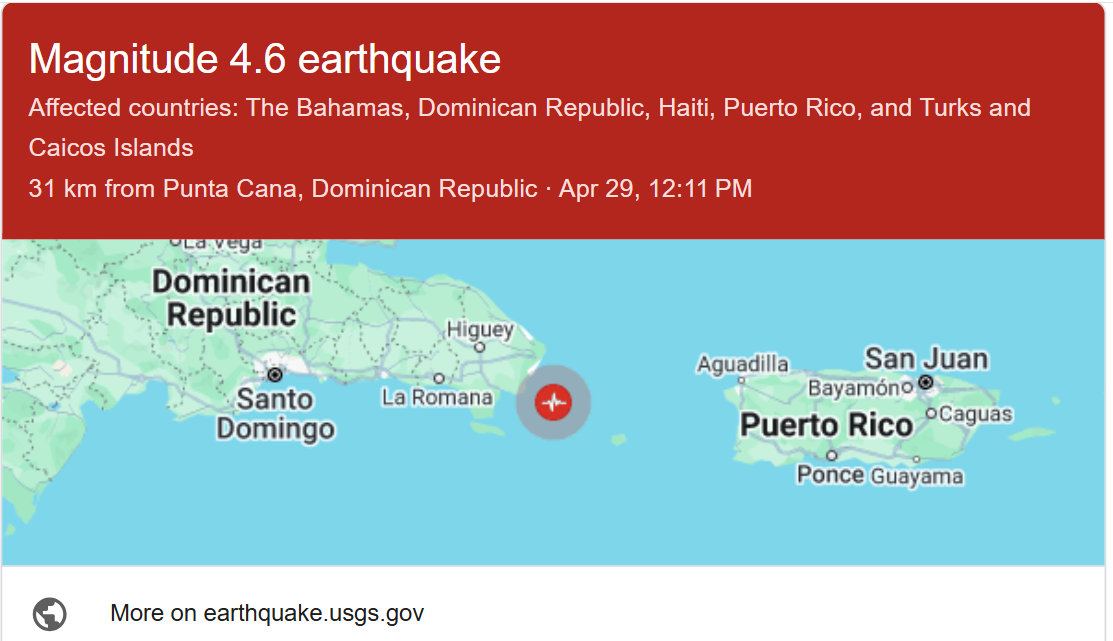Viewport: 1113px width, 641px height.
Task: Click the red earthquake epicenter marker
Action: (553, 402)
